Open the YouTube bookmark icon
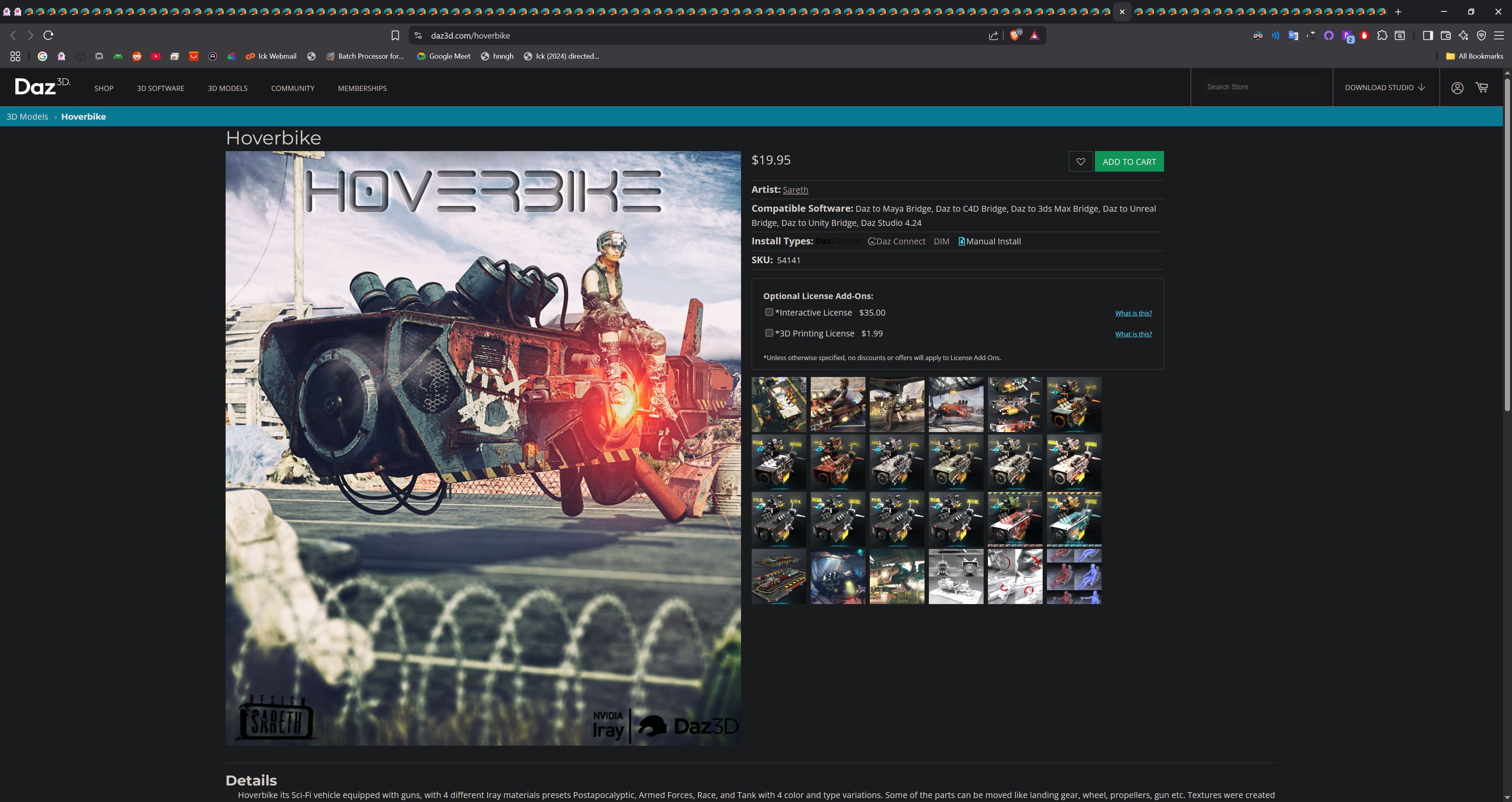This screenshot has height=802, width=1512. (x=156, y=56)
